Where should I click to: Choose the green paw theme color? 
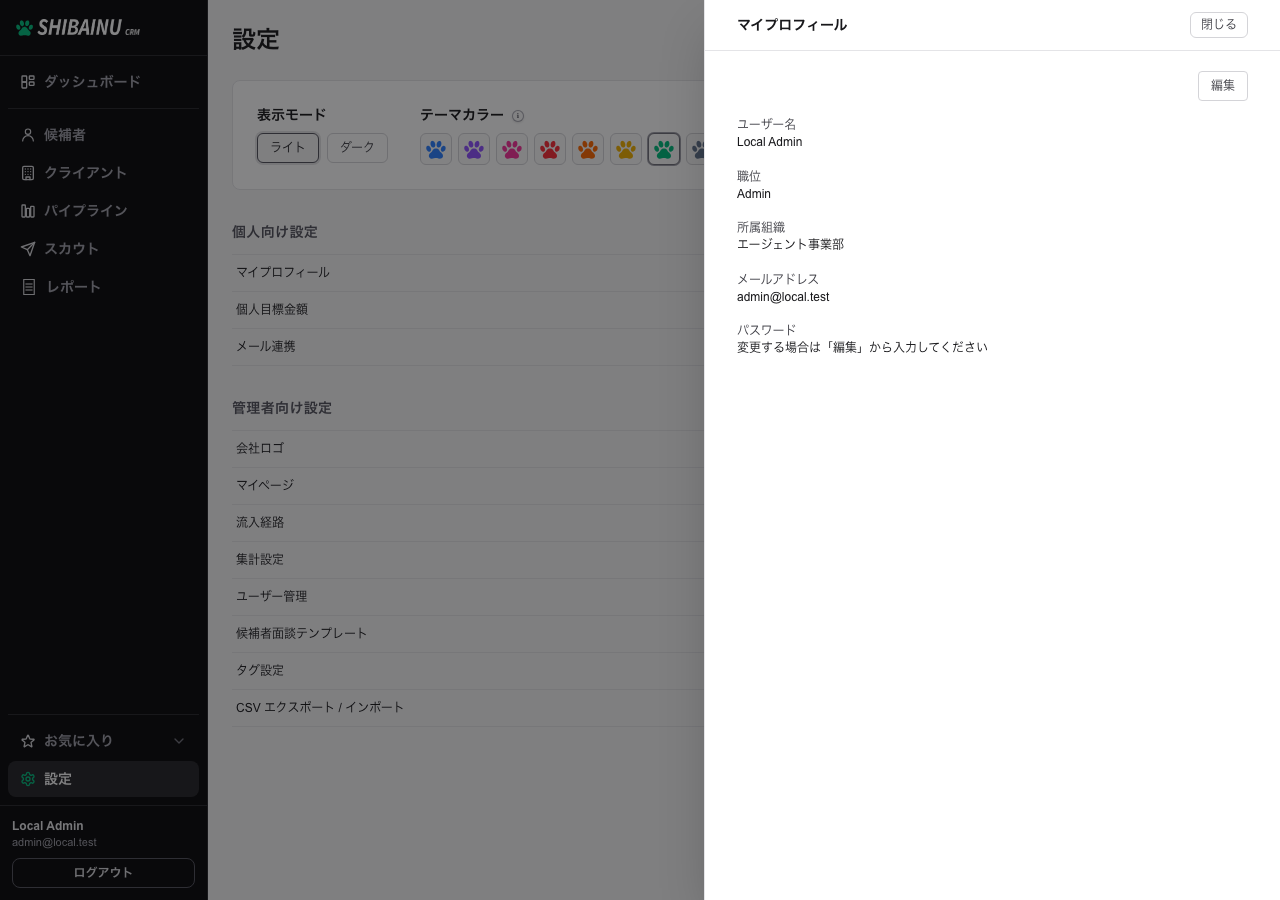pyautogui.click(x=664, y=149)
